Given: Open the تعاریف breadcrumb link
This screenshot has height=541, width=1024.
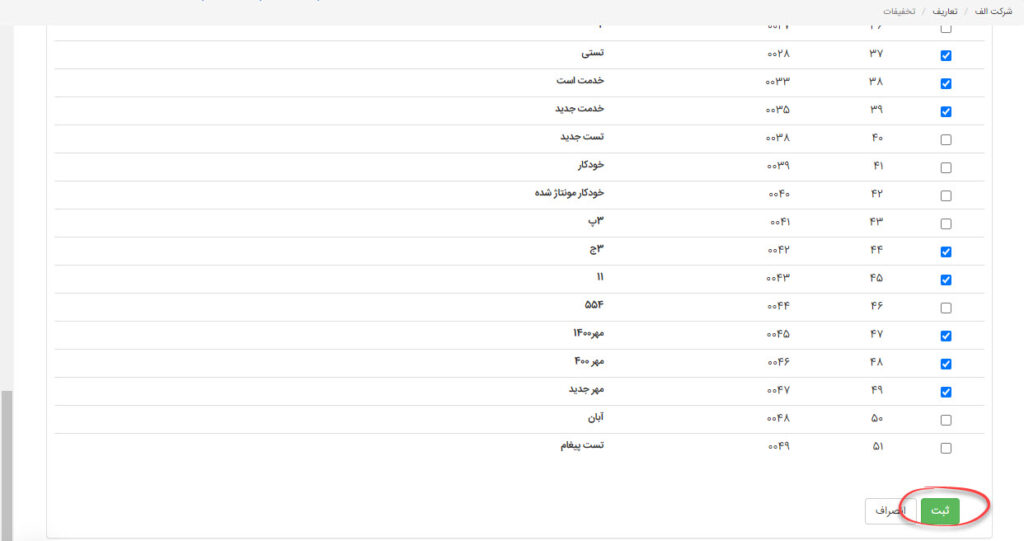Looking at the screenshot, I should click(944, 12).
